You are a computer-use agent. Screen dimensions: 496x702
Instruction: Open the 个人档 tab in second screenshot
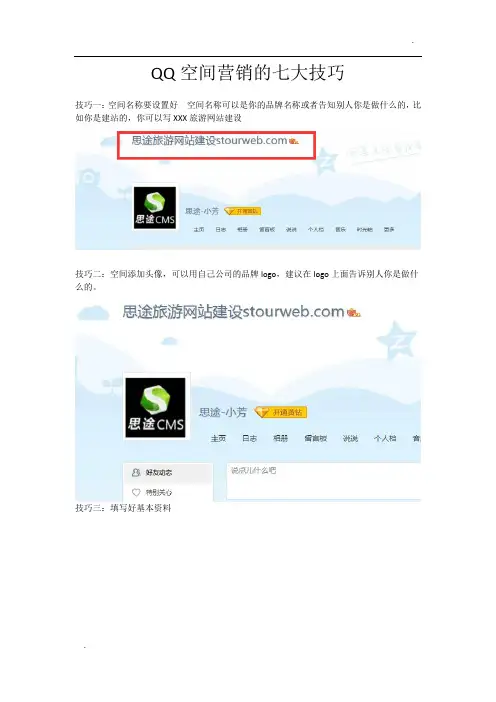point(385,438)
